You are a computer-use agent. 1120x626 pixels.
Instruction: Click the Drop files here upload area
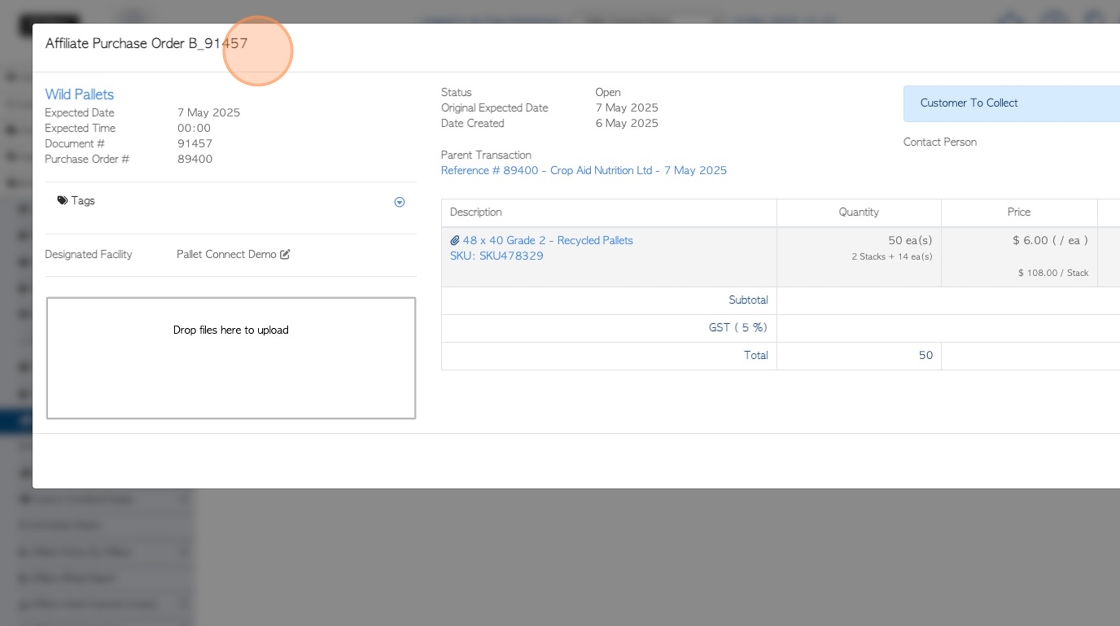click(x=231, y=358)
